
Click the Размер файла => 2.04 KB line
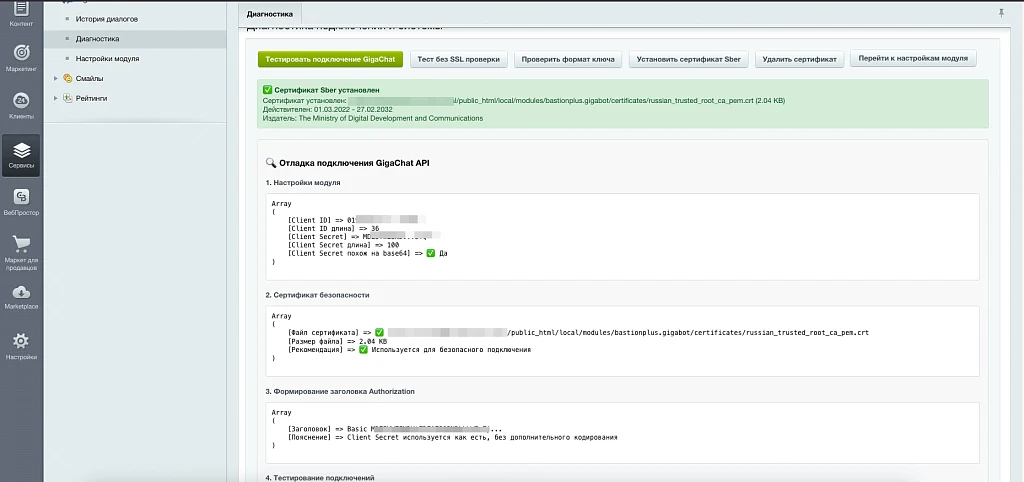point(337,342)
